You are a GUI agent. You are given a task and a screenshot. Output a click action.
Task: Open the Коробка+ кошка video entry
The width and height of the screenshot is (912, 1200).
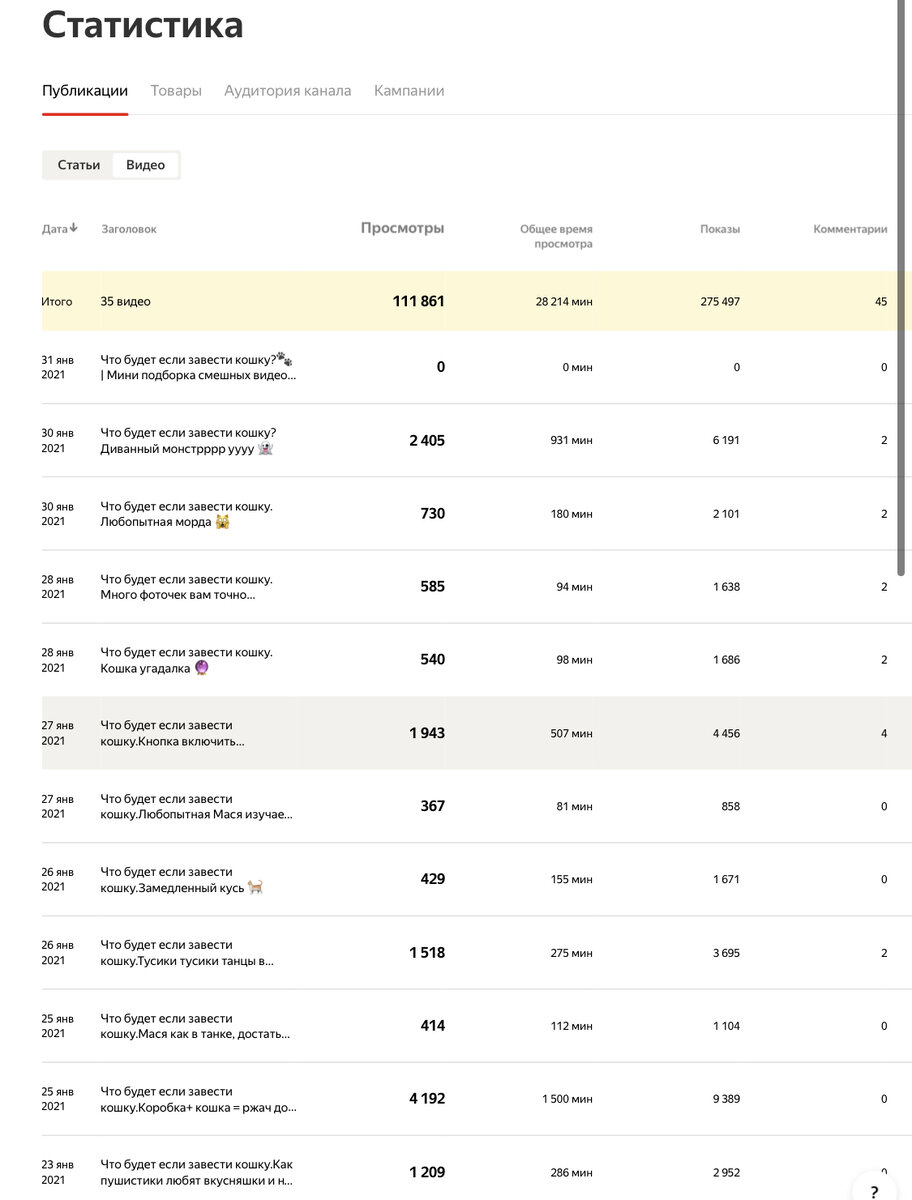tap(198, 1099)
